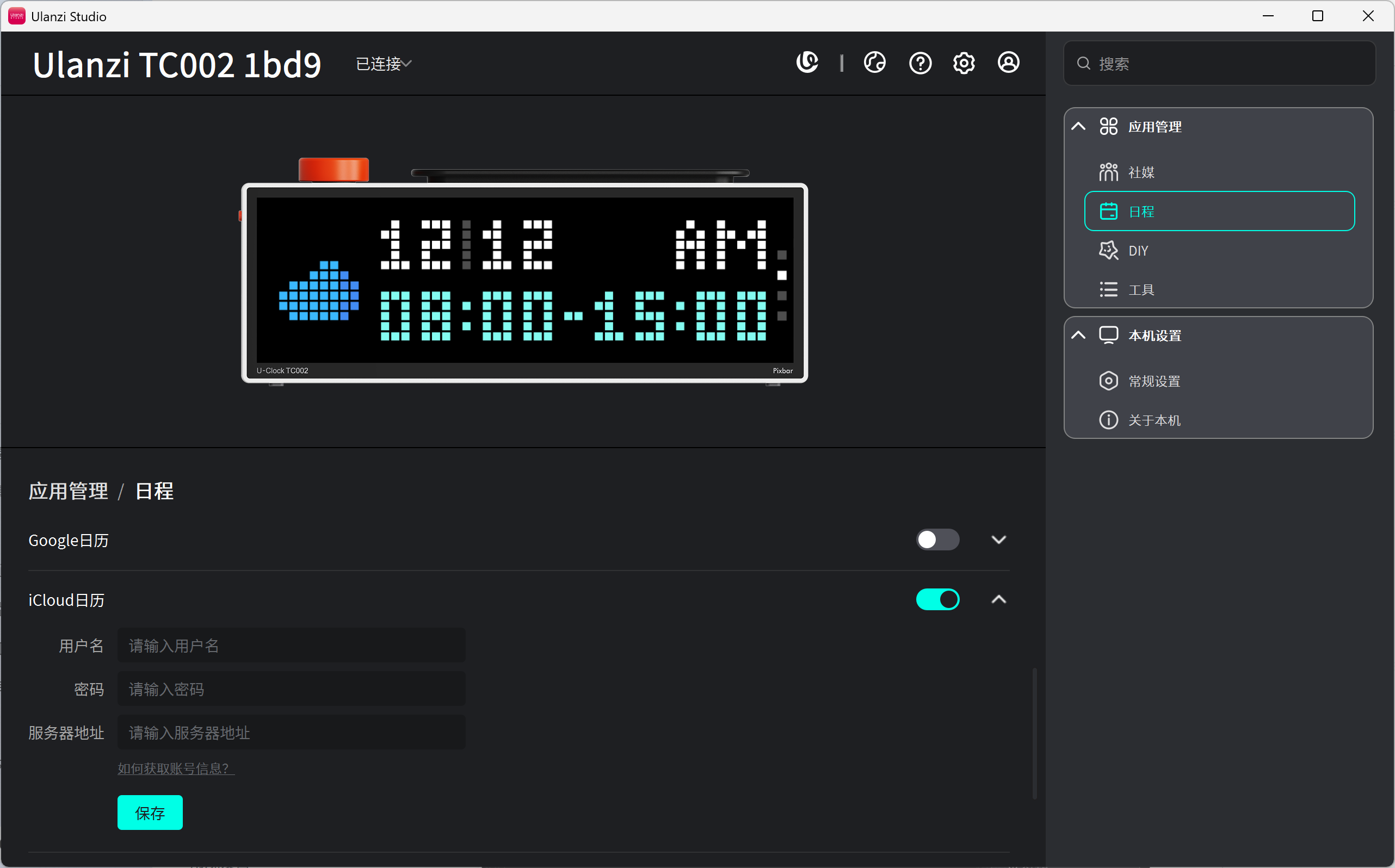Open the 如何获取账号信息? help link

[176, 768]
